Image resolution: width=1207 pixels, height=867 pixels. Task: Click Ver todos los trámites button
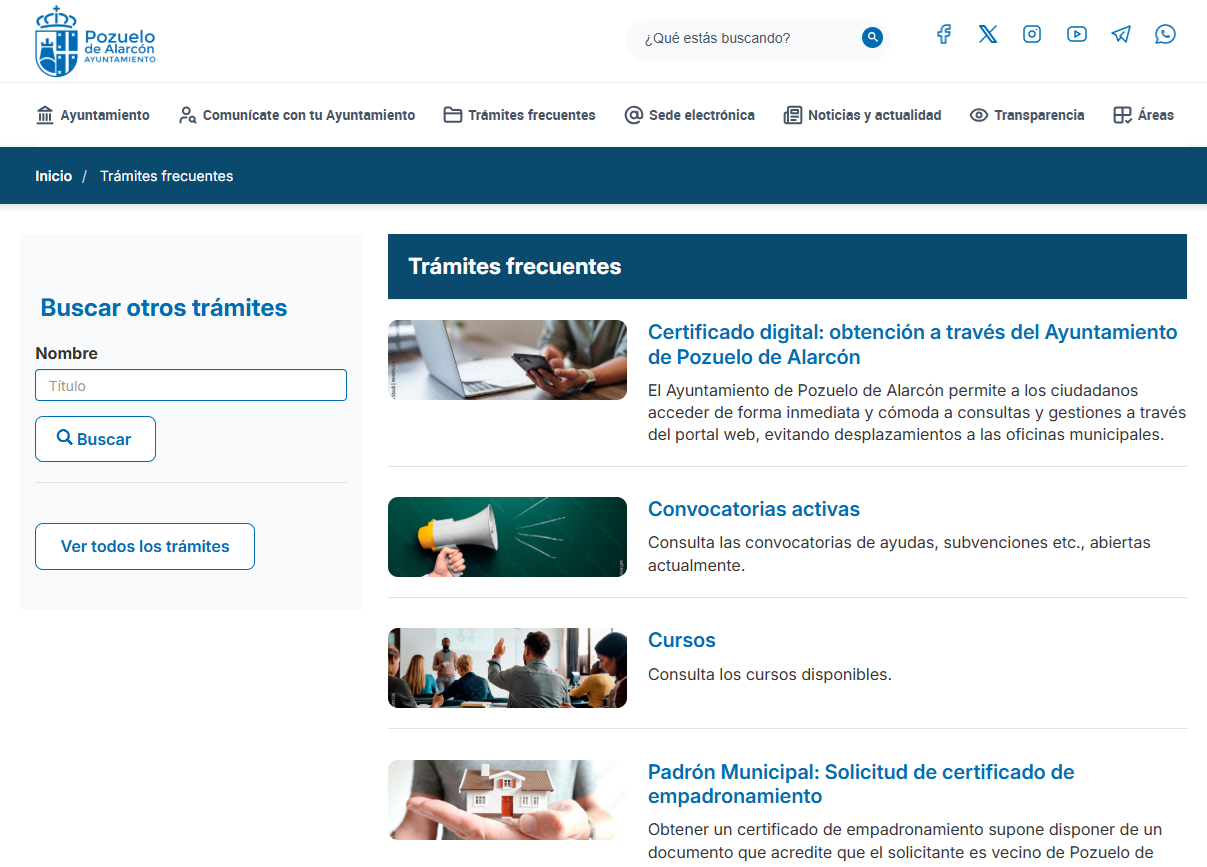point(145,547)
